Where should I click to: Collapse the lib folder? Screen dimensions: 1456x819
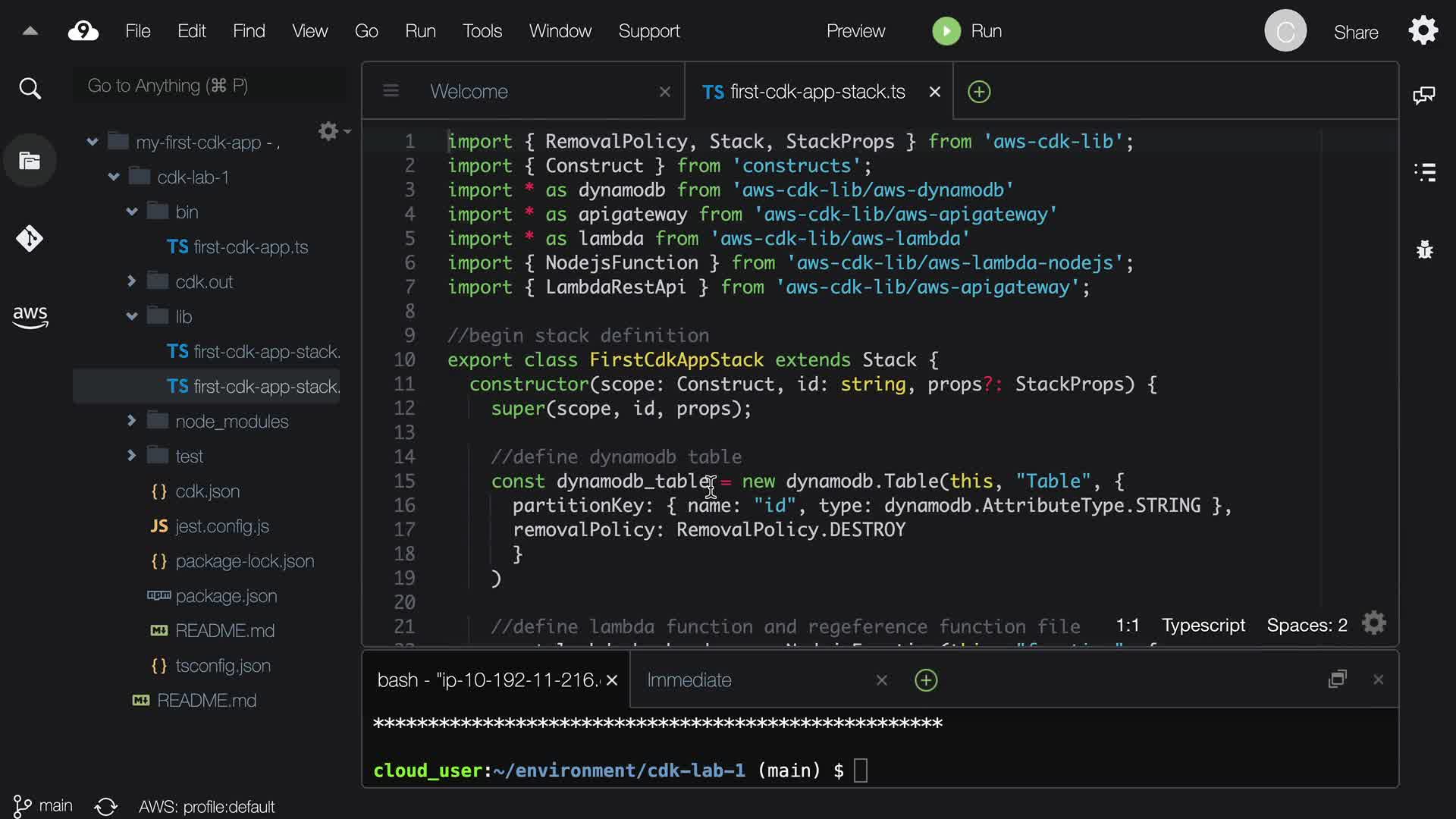tap(131, 316)
